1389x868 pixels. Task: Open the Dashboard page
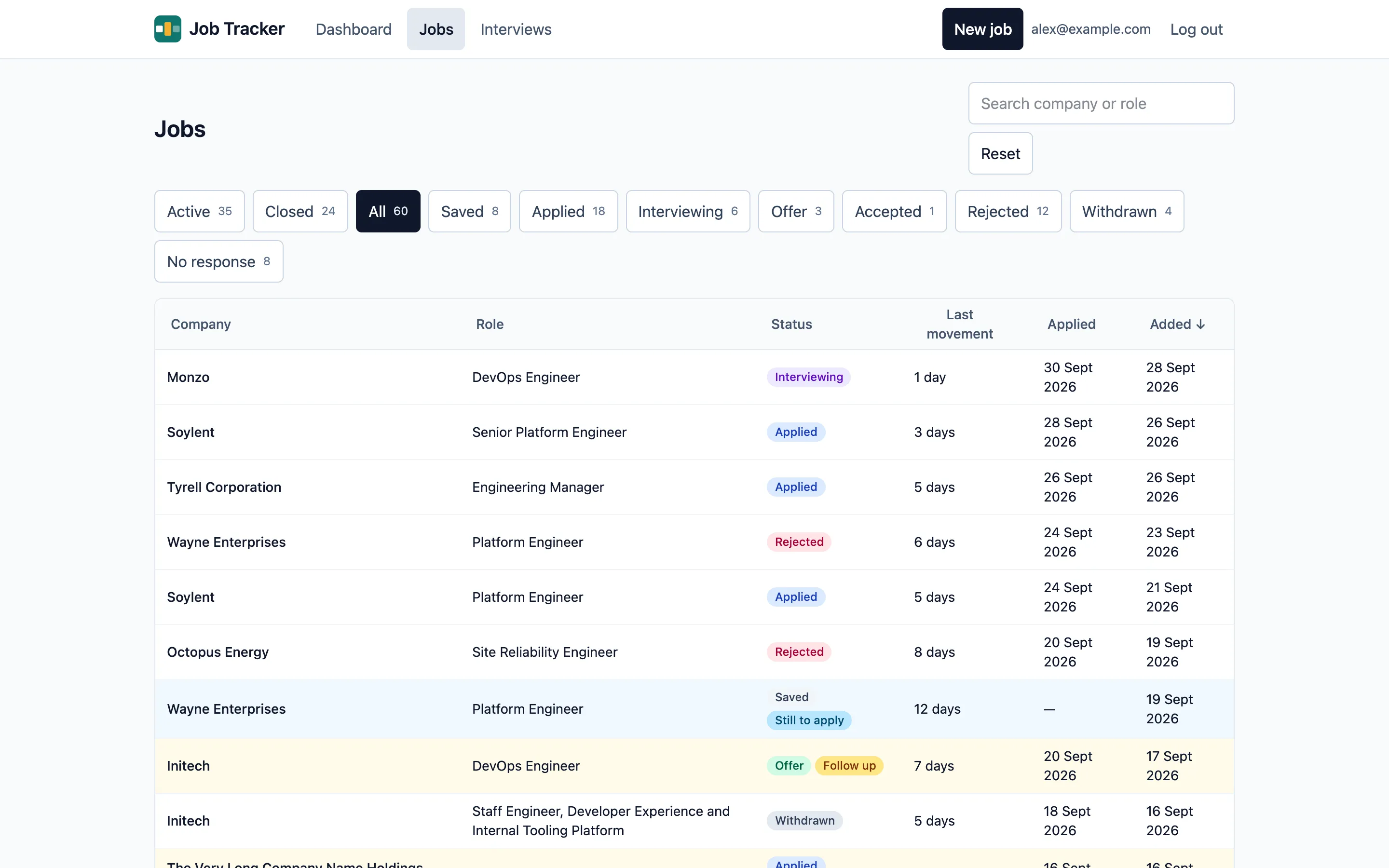354,29
